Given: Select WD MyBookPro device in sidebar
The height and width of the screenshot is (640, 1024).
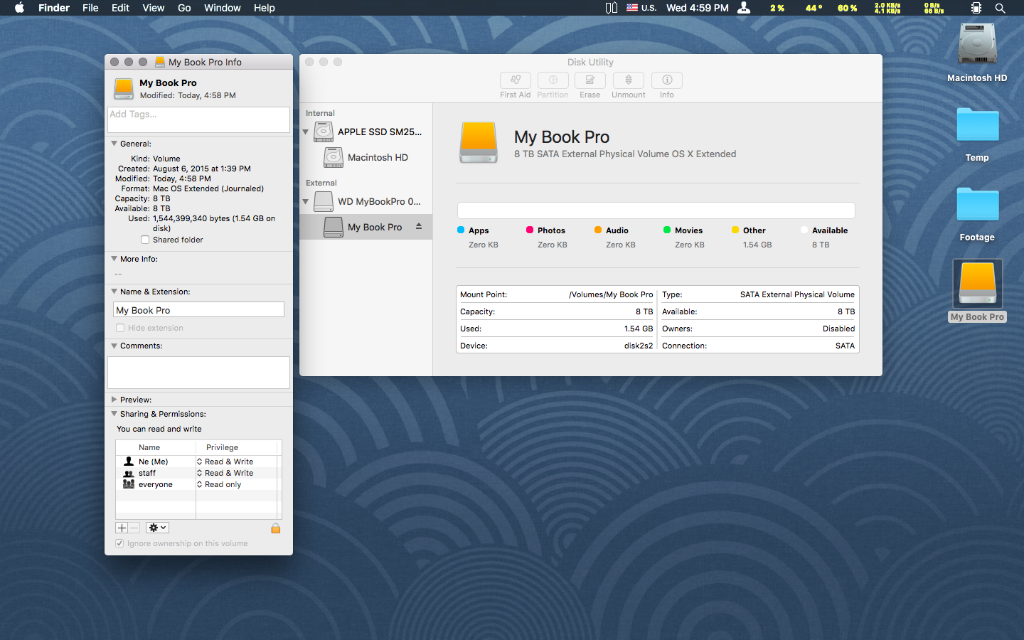Looking at the screenshot, I should pos(368,201).
